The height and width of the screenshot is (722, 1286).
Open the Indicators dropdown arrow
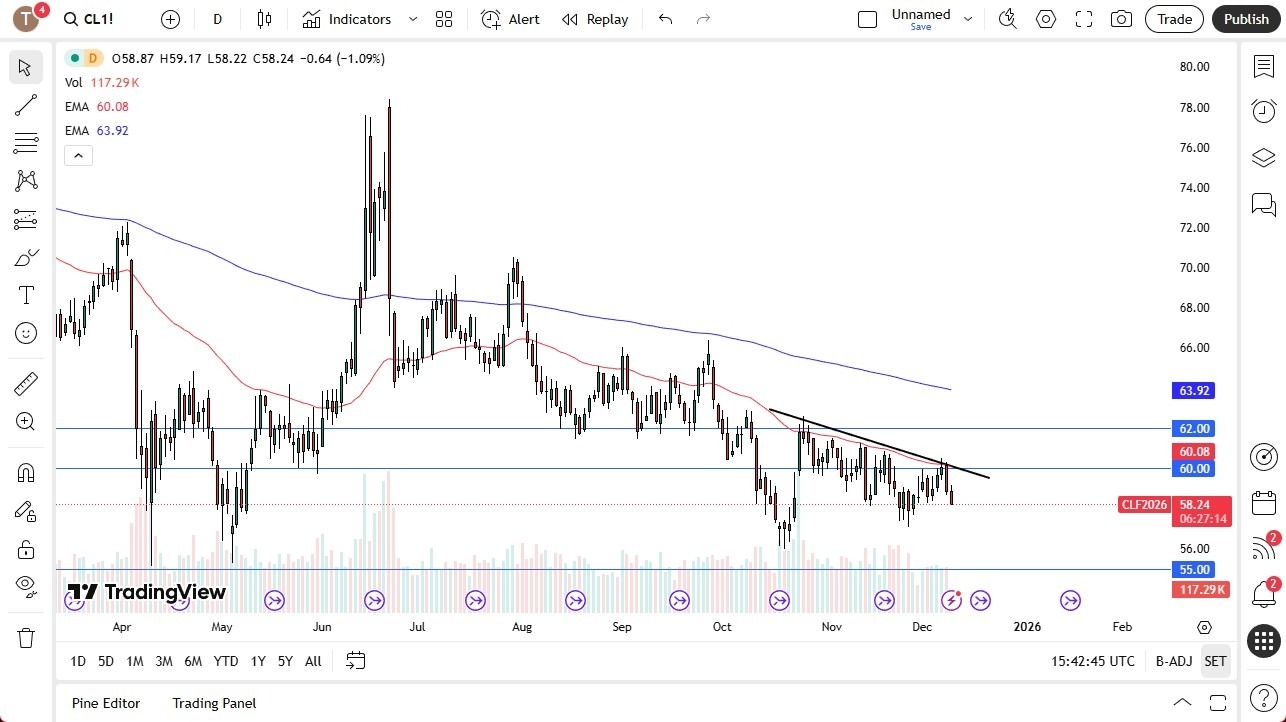tap(411, 19)
